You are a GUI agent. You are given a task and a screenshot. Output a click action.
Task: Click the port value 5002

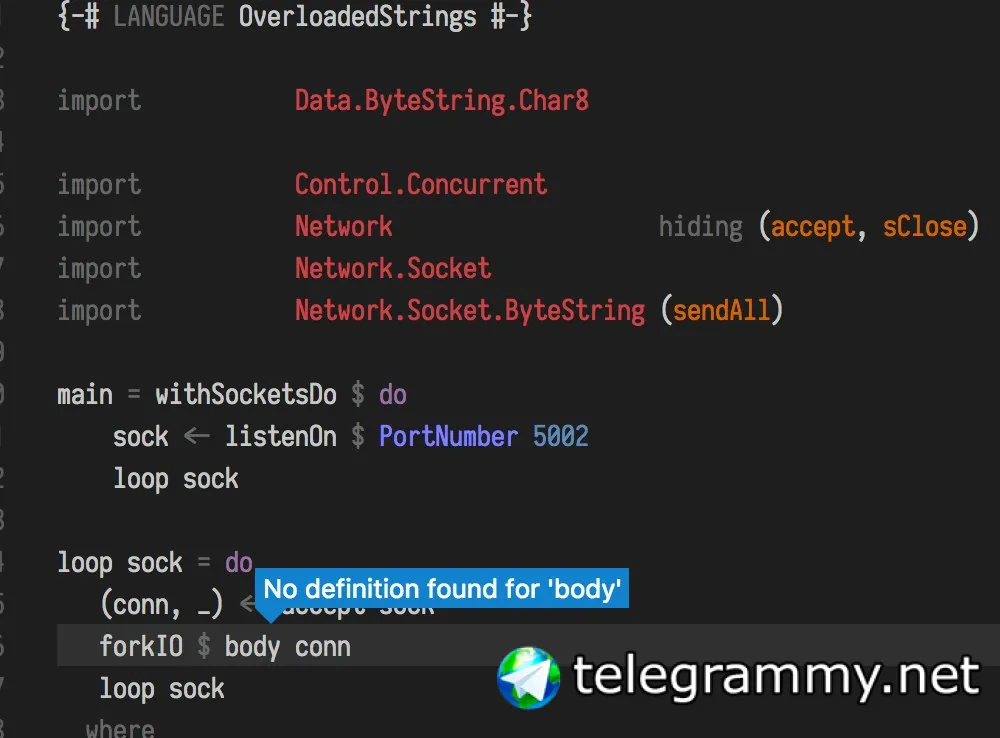click(x=560, y=436)
